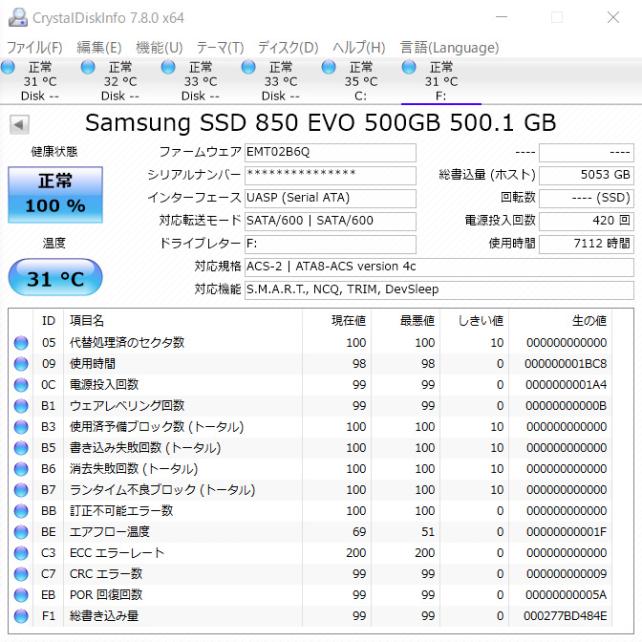Click the blue status icon for attribute B5
Screen dimensions: 642x642
point(21,448)
